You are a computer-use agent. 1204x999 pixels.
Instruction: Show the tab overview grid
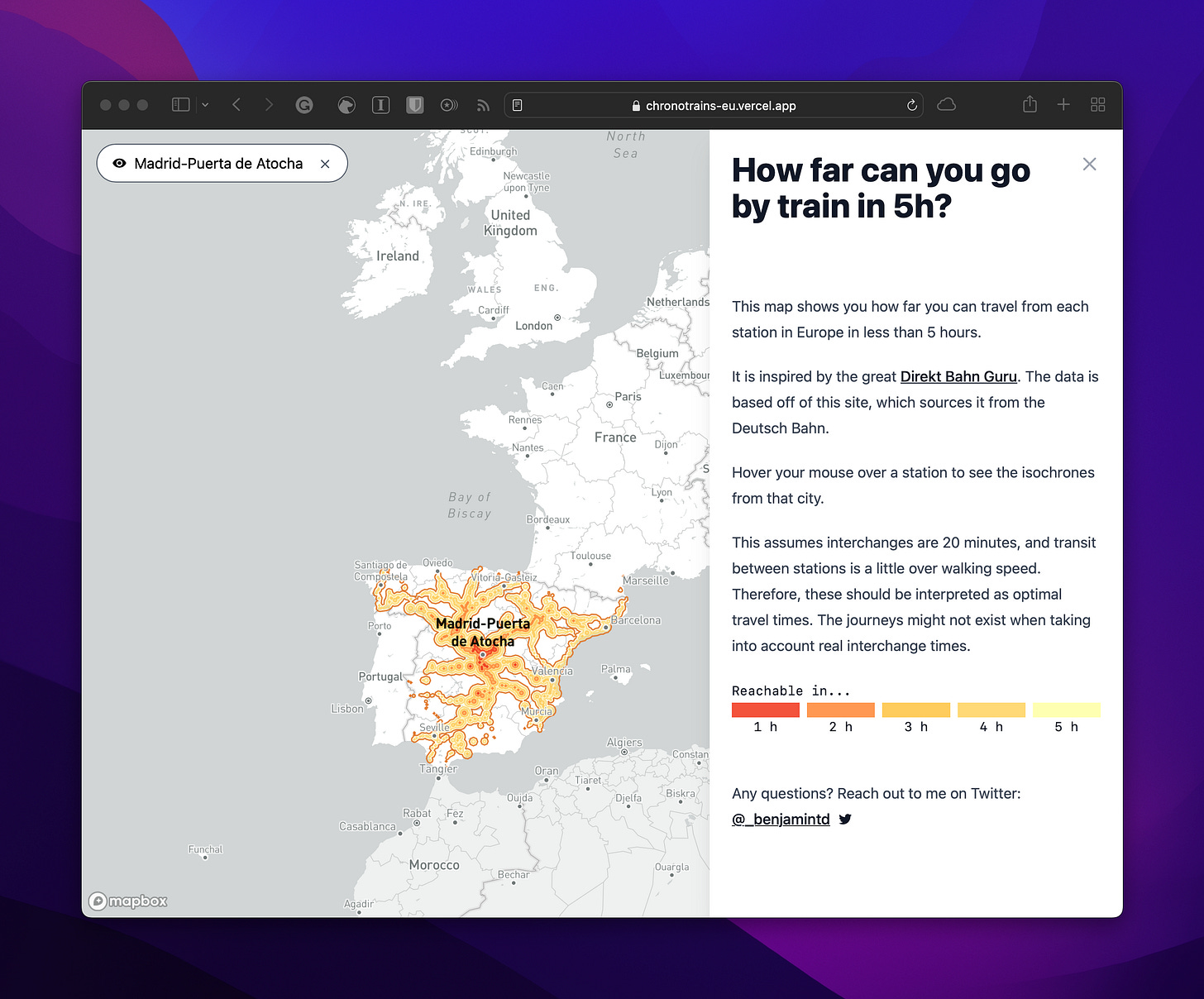[1098, 104]
